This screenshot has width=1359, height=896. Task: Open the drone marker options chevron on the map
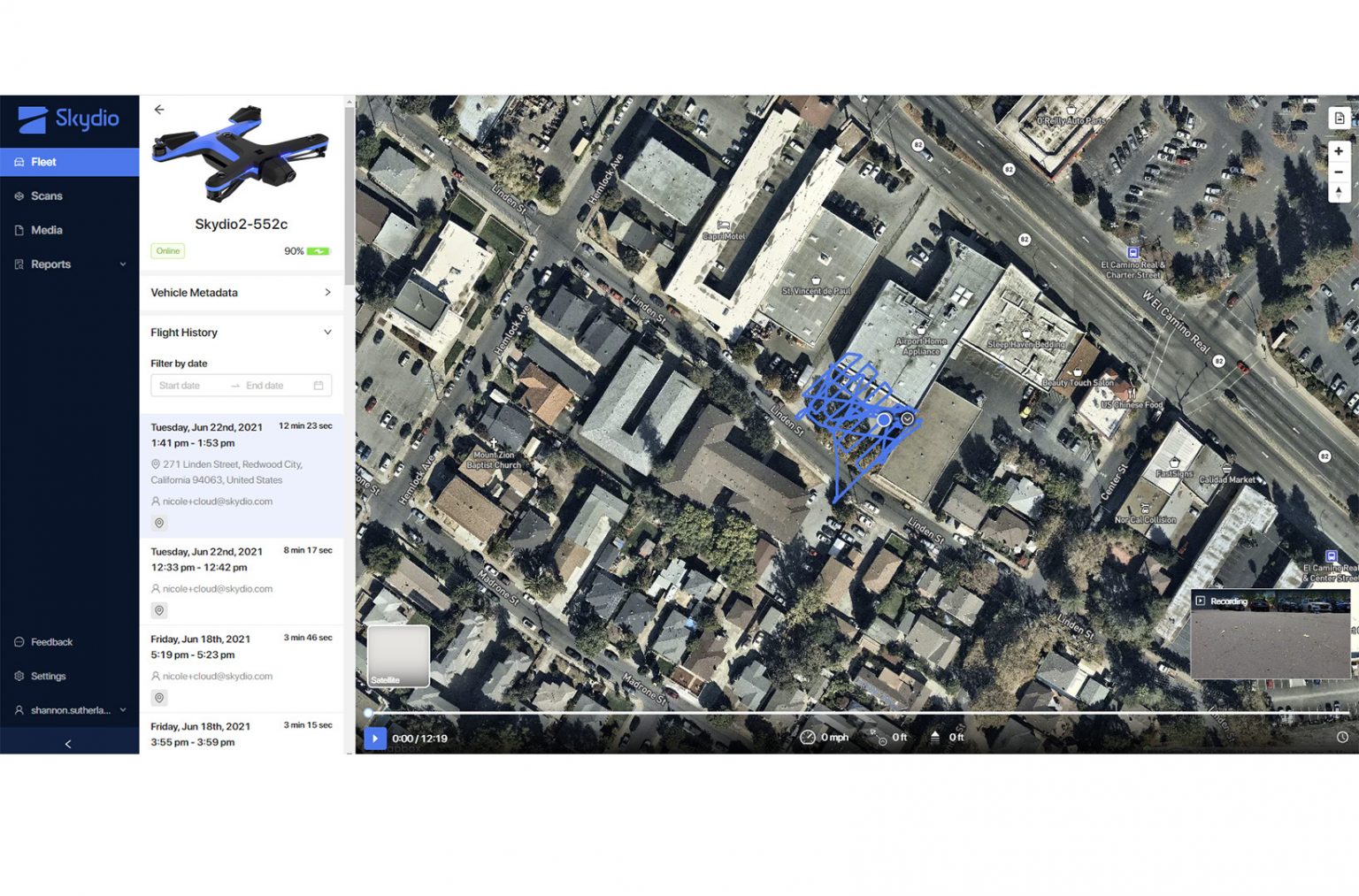(906, 418)
